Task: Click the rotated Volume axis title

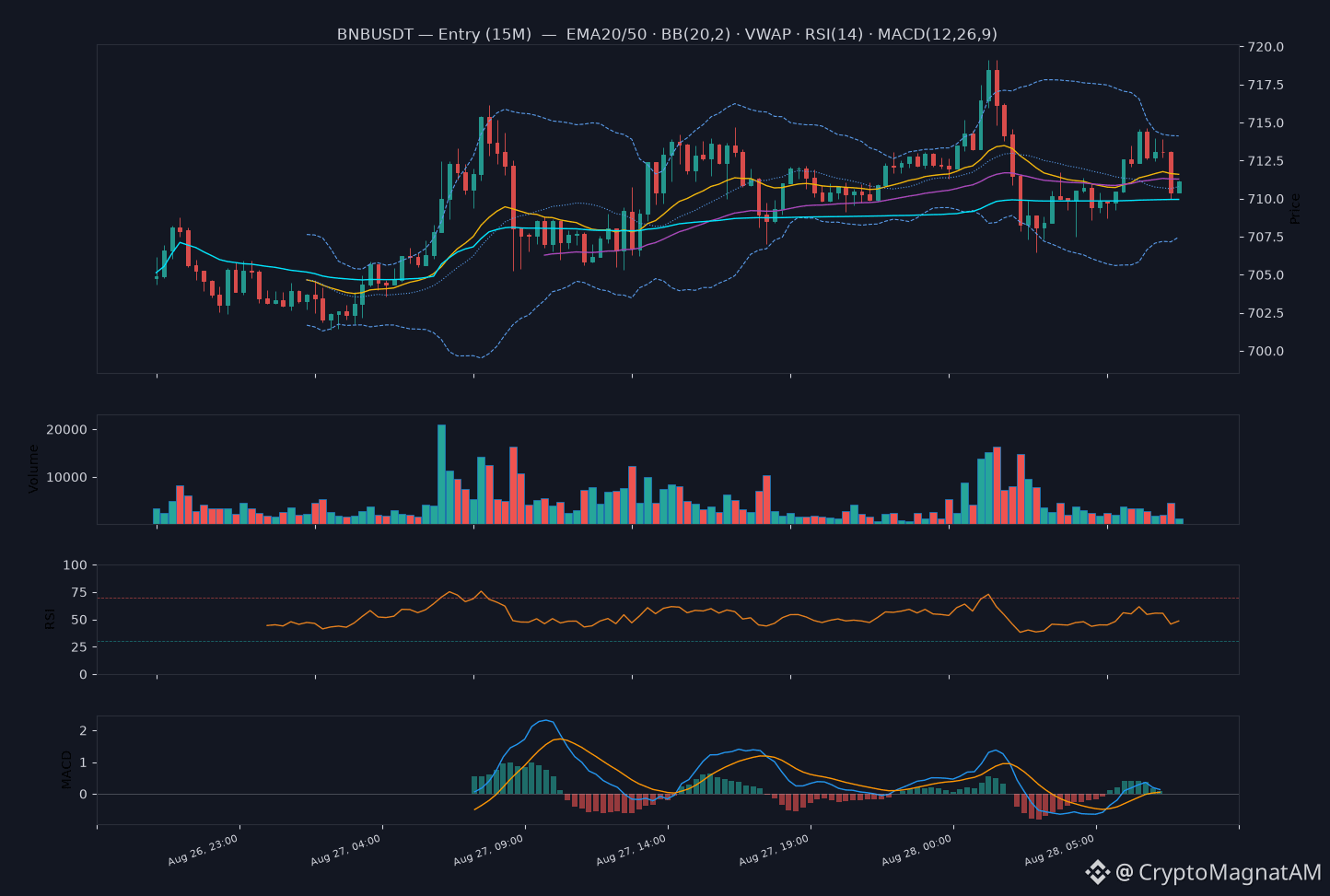Action: tap(34, 469)
